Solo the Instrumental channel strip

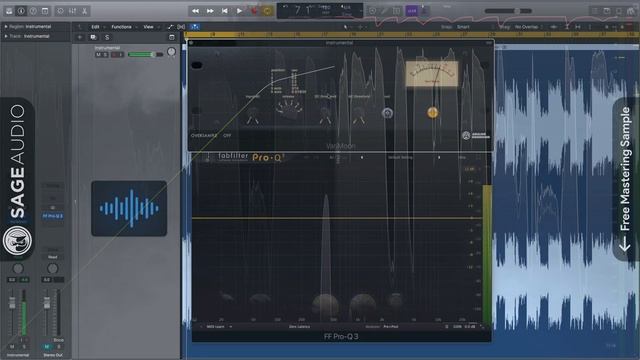(24, 347)
